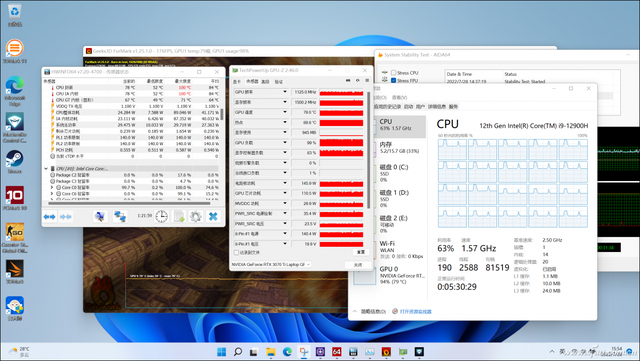
Task: Uncheck the Stress FPU checkbox
Action: pos(393,80)
